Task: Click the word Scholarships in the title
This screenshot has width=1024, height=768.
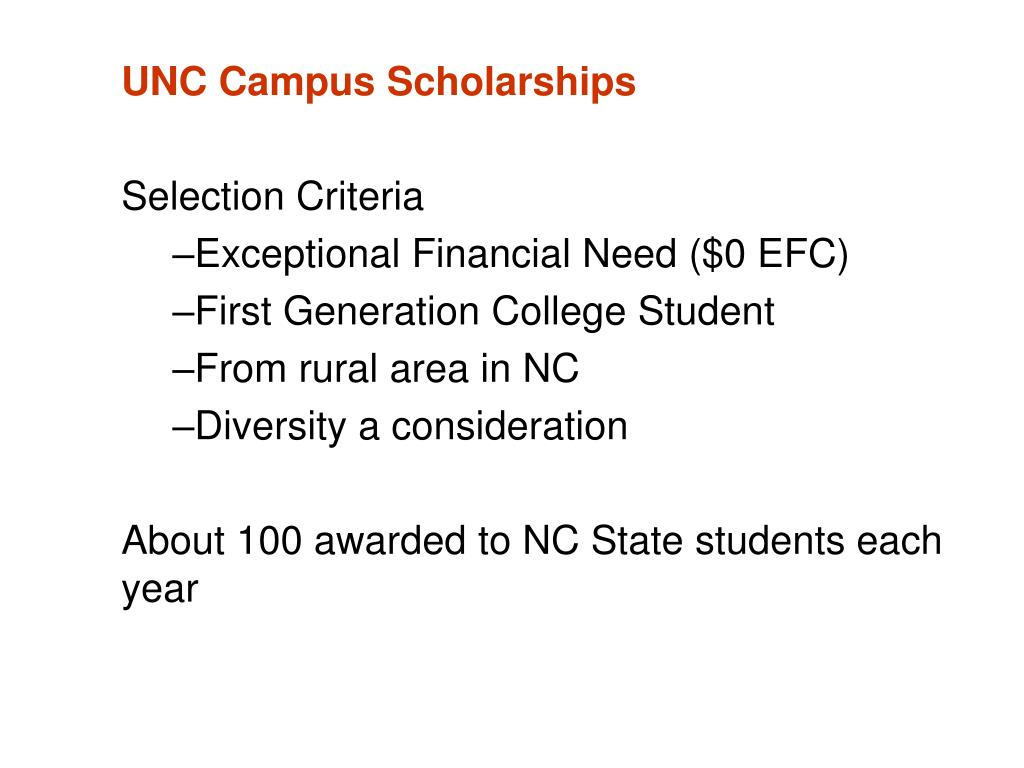Action: coord(511,82)
